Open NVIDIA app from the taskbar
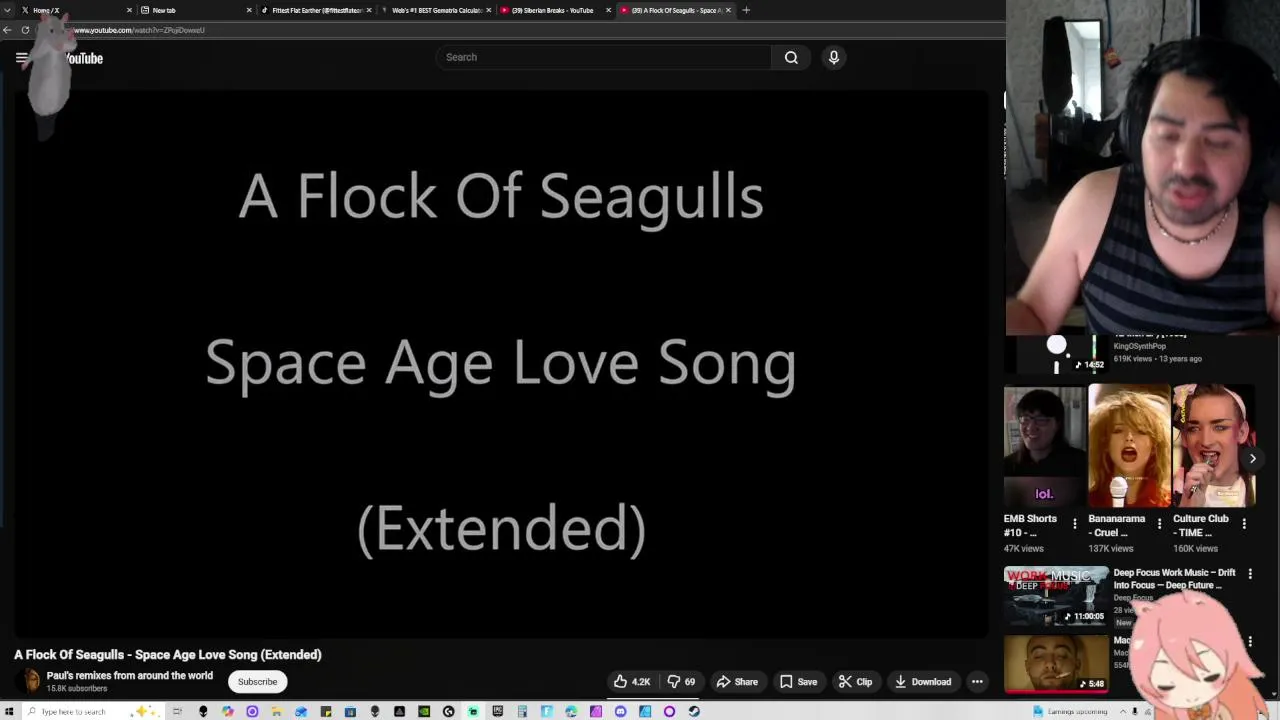 424,711
